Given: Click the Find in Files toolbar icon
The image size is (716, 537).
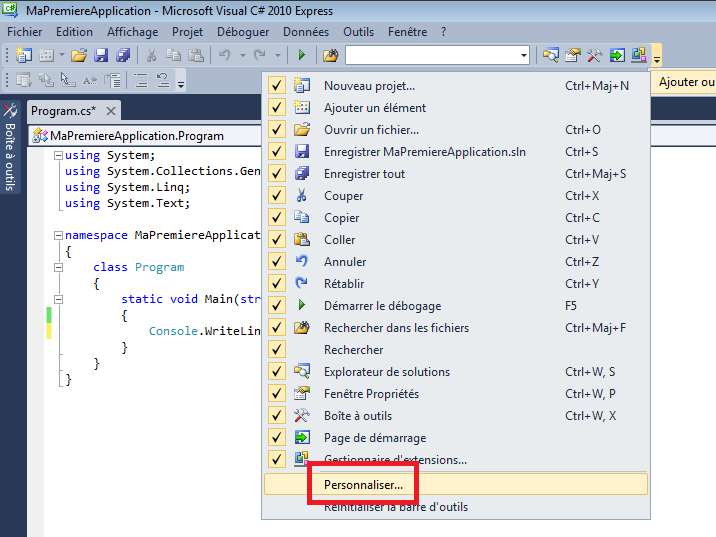Looking at the screenshot, I should click(330, 55).
